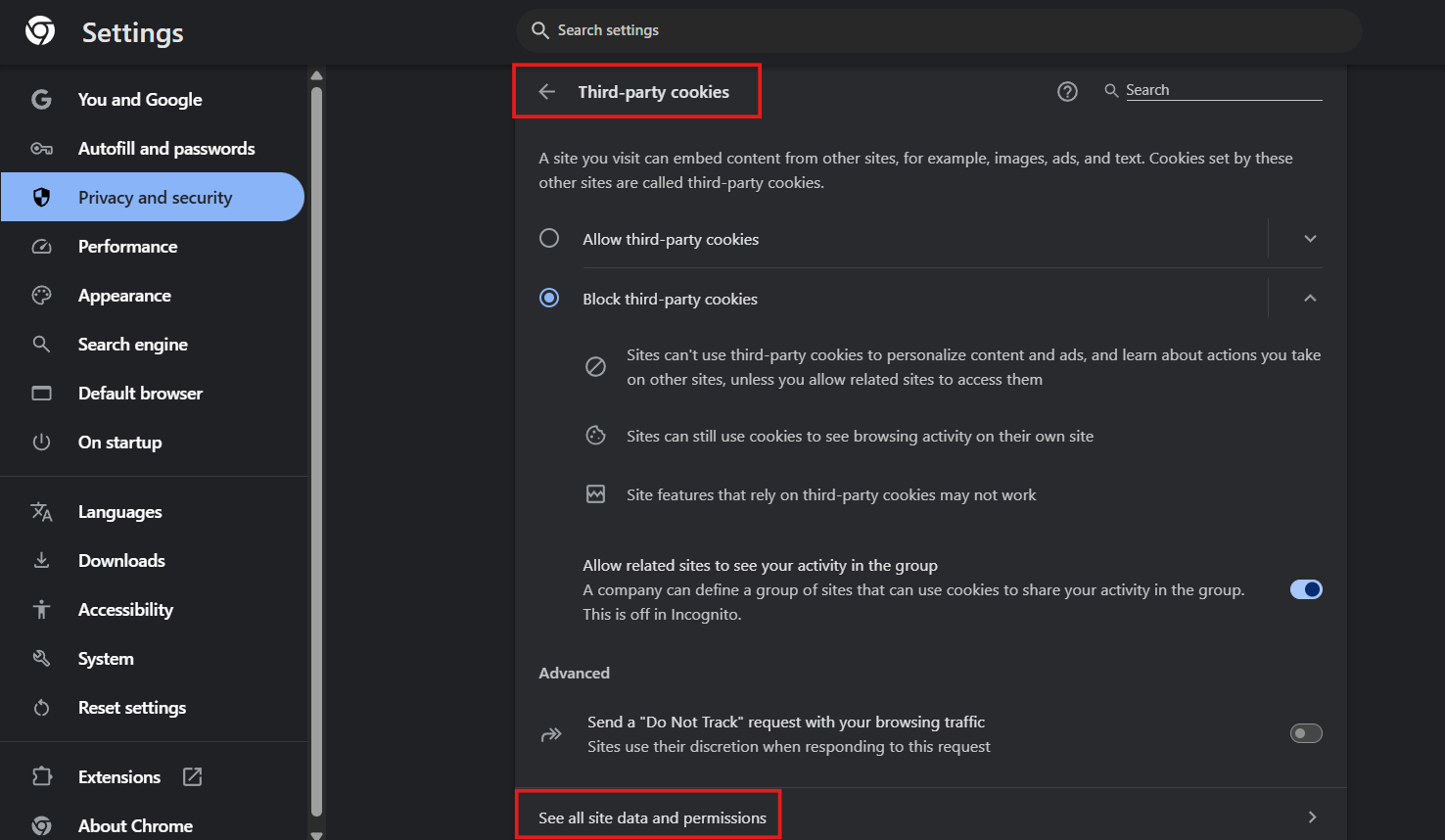1445x840 pixels.
Task: Disable Allow related sites to see your activity
Action: 1306,589
